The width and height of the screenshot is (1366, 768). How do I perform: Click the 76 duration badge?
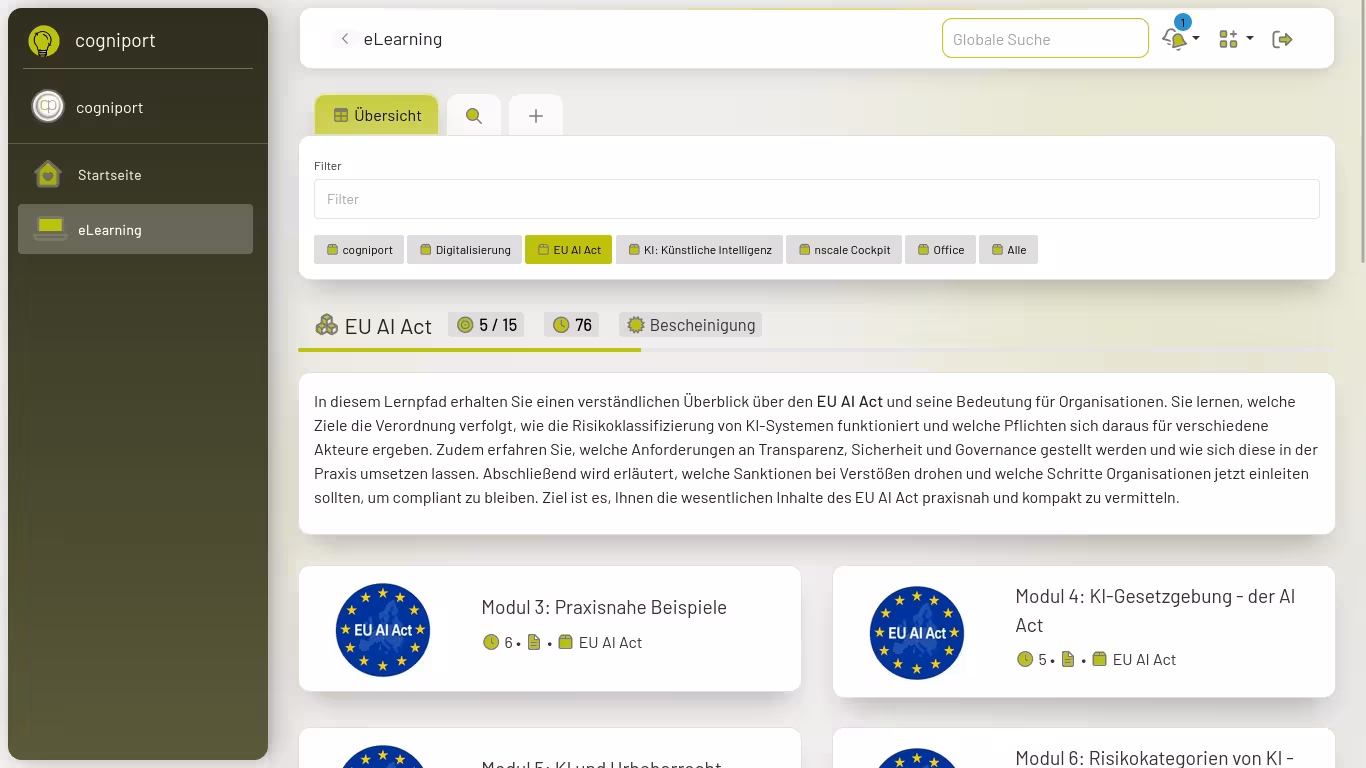(572, 325)
